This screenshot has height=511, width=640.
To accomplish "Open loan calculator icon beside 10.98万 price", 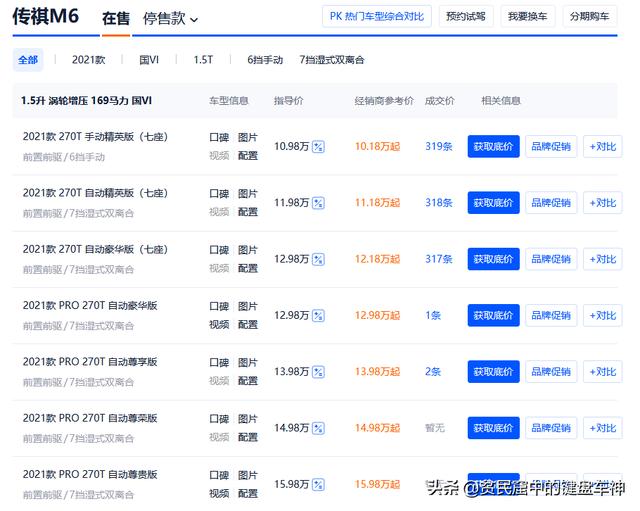I will pos(318,147).
